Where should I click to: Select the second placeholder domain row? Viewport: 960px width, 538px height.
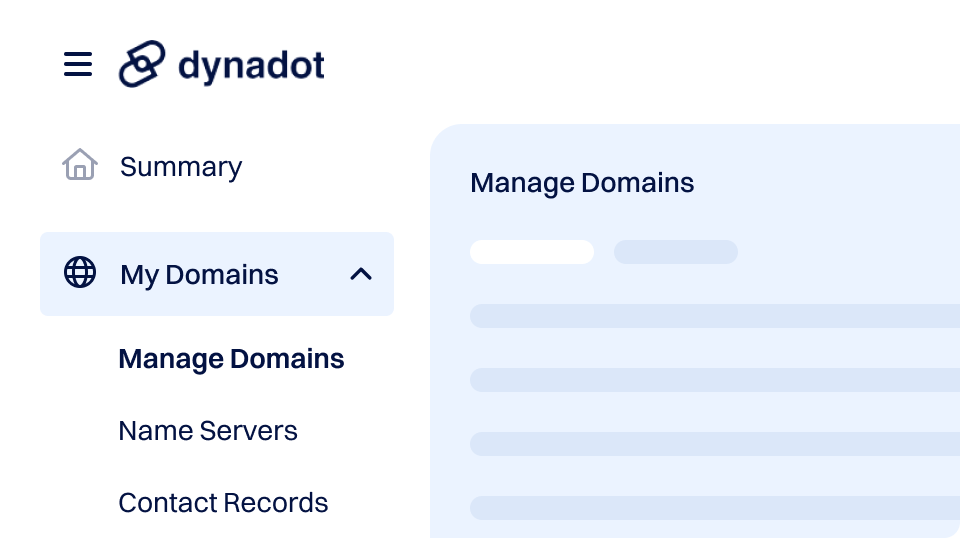[714, 380]
